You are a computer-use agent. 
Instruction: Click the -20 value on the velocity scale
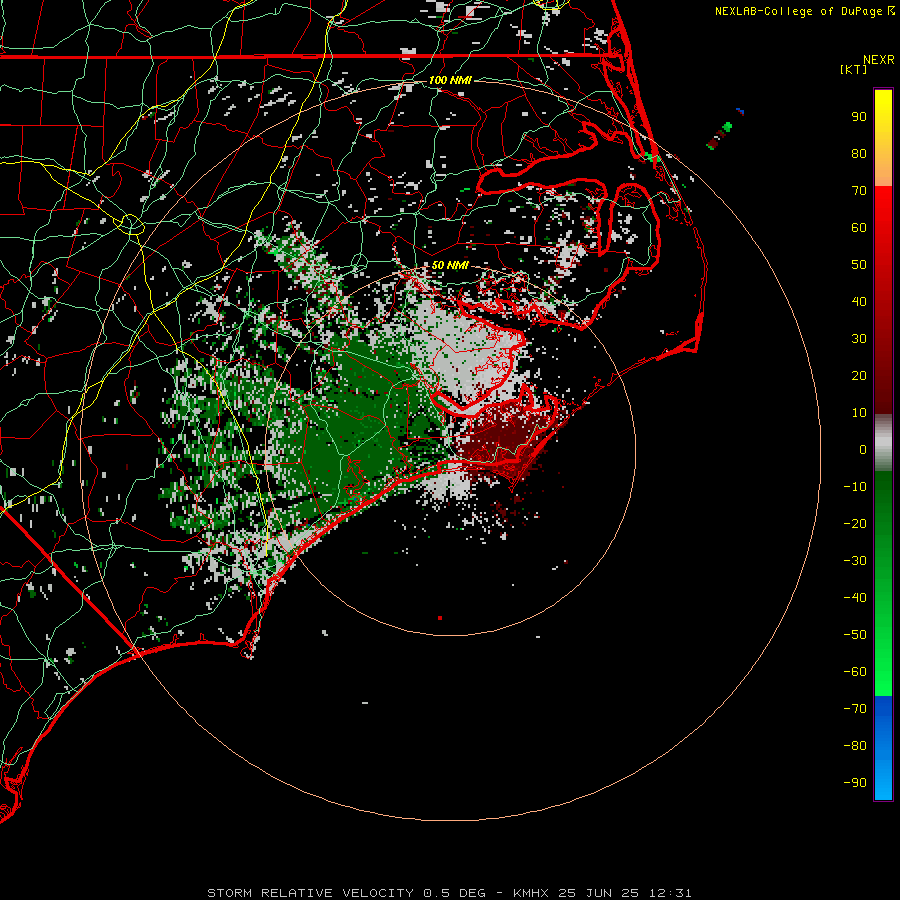(855, 524)
